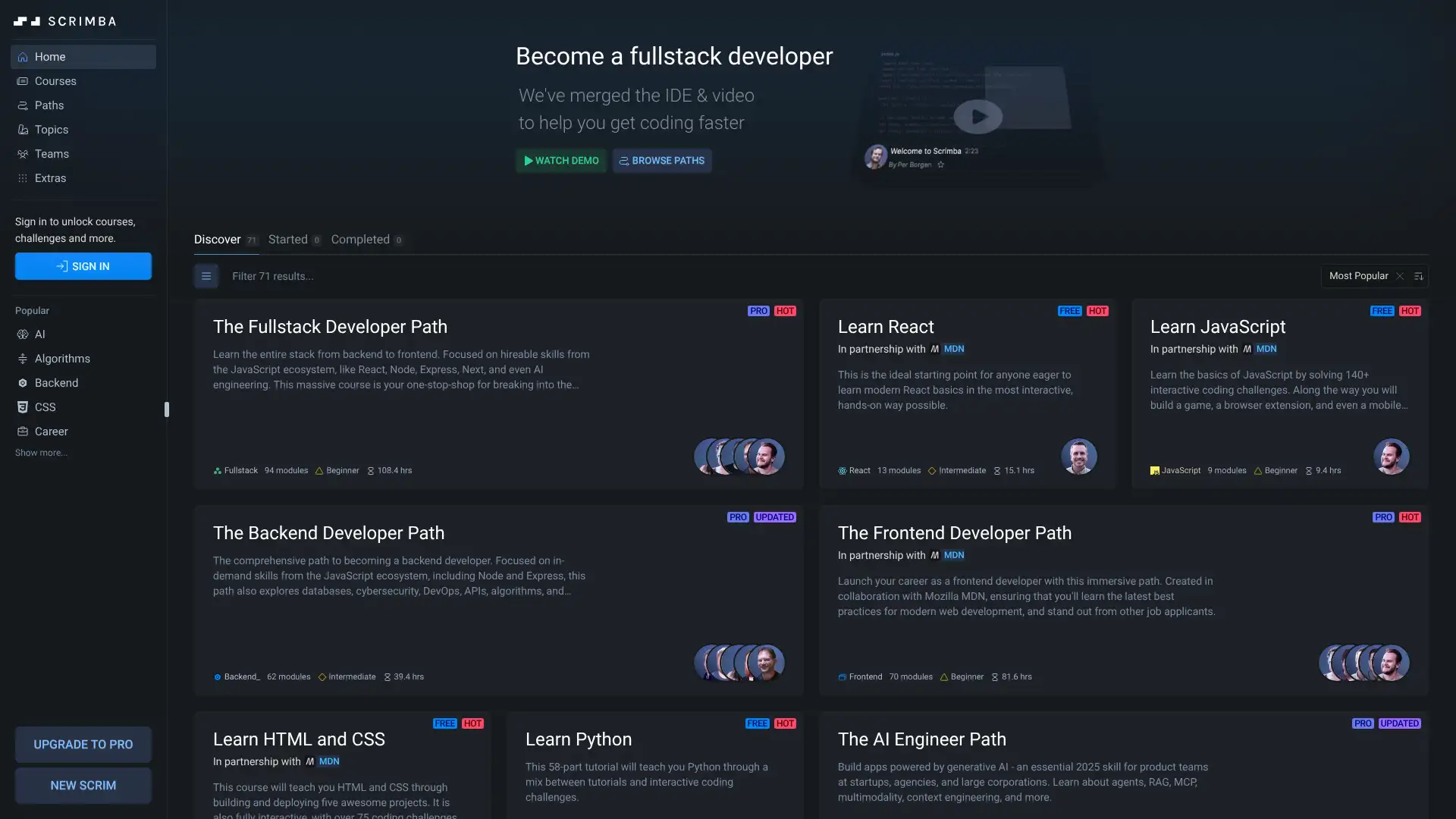Click the Sign In button

pos(83,266)
